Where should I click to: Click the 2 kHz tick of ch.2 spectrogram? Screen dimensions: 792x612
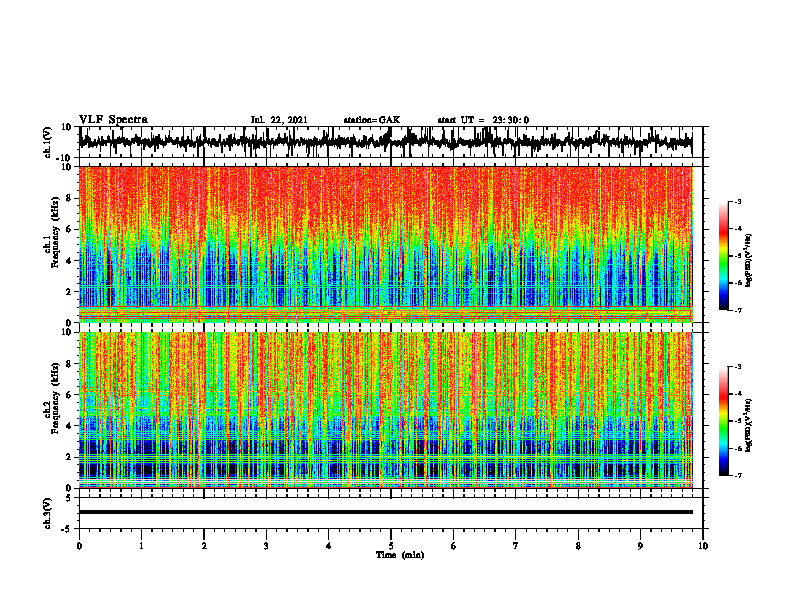pos(69,457)
